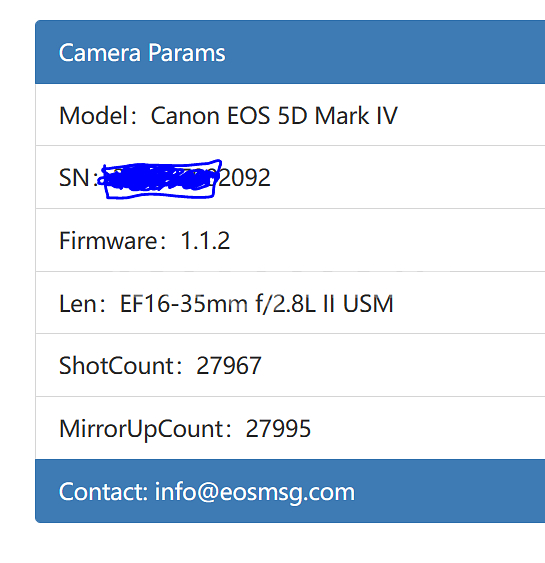
Task: Click the blue scribble hiding the serial number
Action: [159, 179]
